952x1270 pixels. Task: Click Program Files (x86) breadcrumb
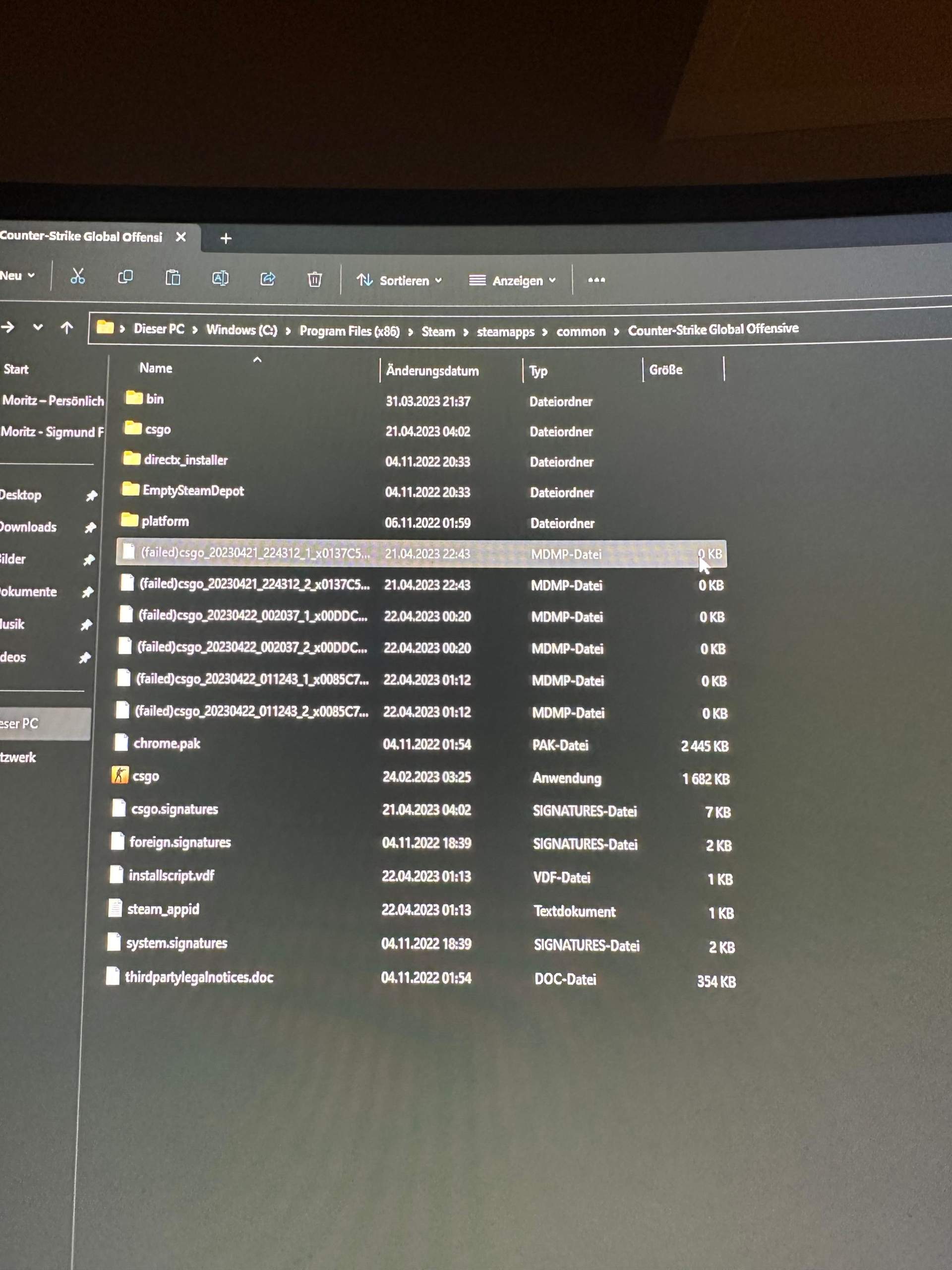(x=350, y=331)
